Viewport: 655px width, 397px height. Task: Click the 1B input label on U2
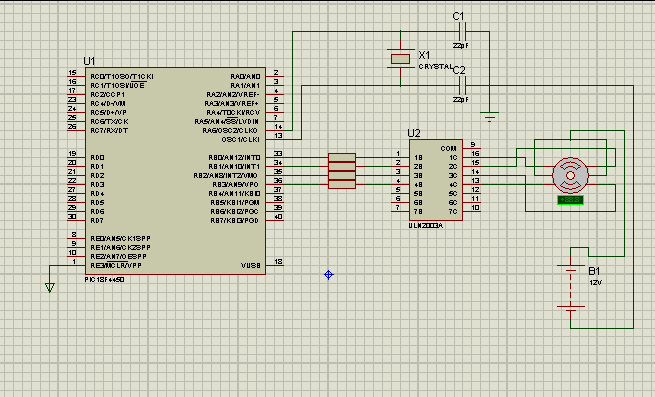[418, 158]
